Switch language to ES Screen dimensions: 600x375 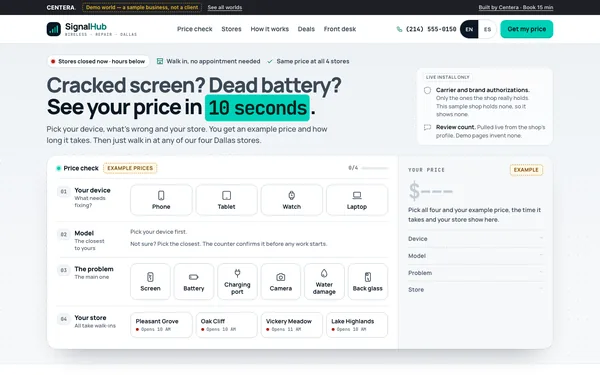point(487,29)
